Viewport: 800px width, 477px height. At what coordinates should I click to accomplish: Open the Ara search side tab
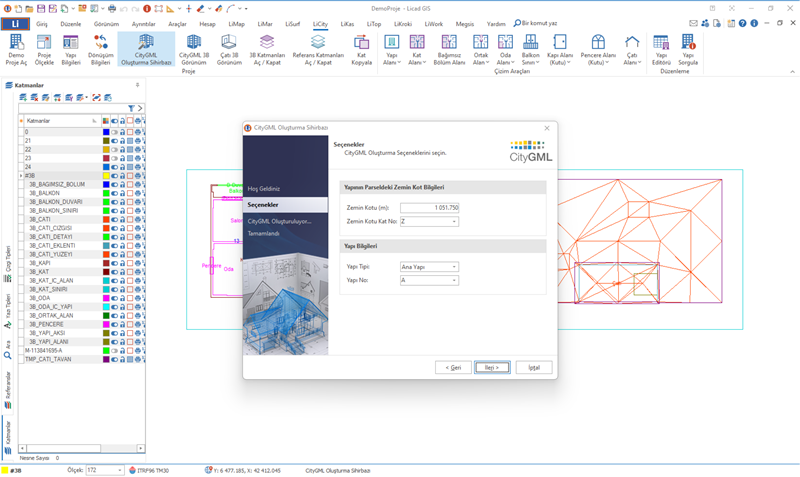pyautogui.click(x=8, y=350)
